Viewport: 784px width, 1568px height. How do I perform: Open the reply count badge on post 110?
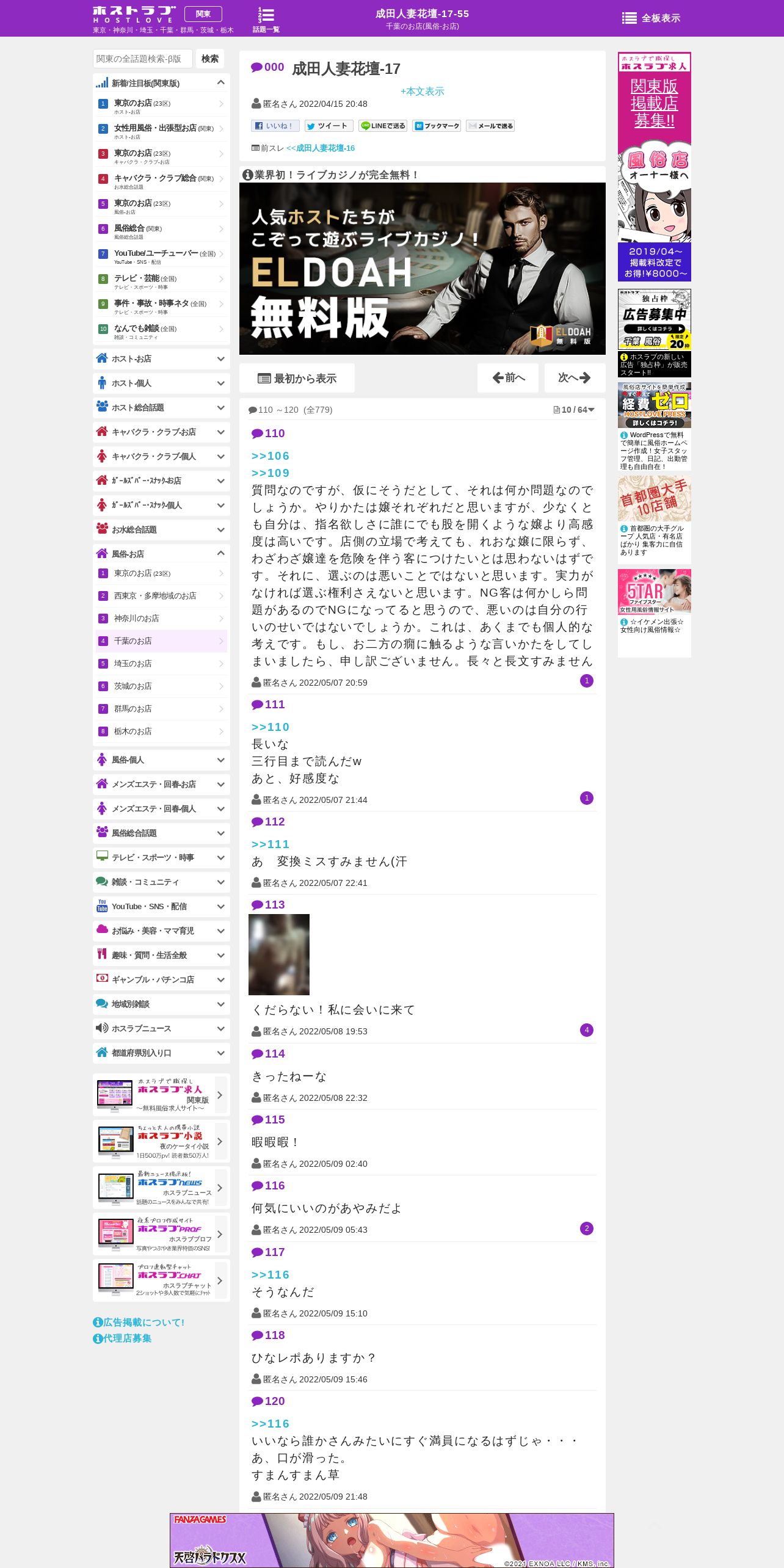point(586,681)
